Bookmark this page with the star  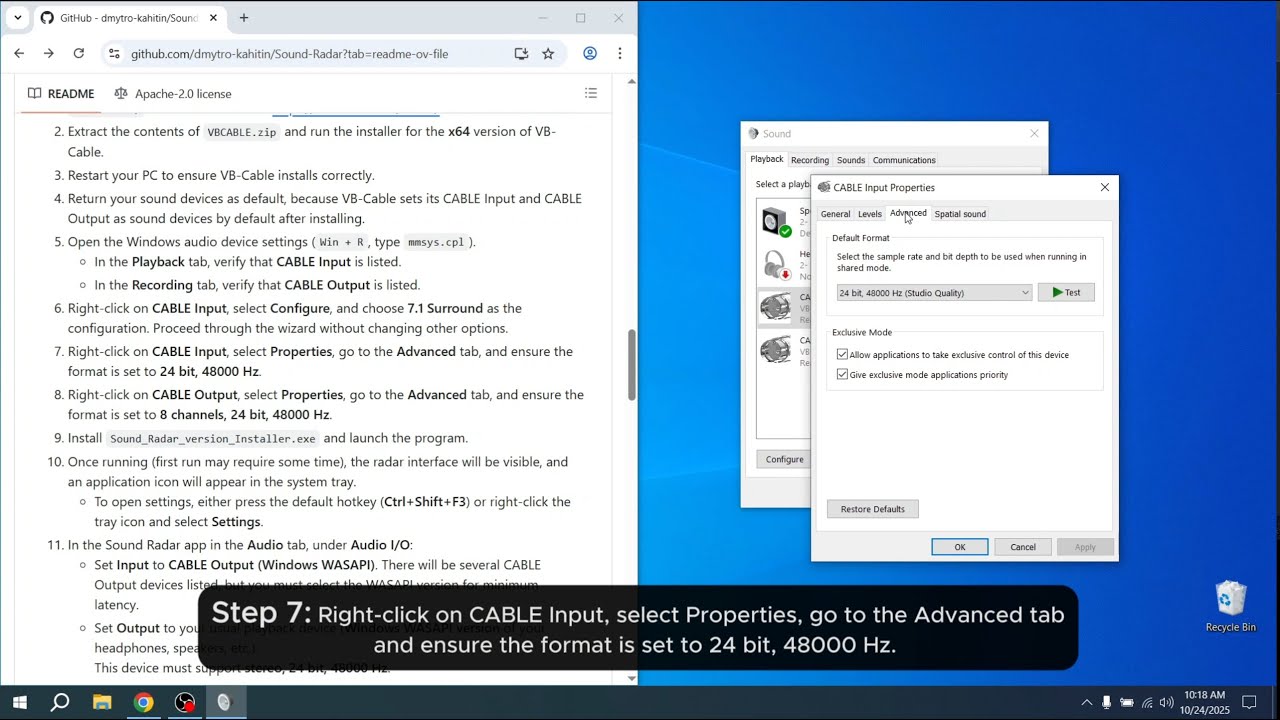click(x=548, y=54)
